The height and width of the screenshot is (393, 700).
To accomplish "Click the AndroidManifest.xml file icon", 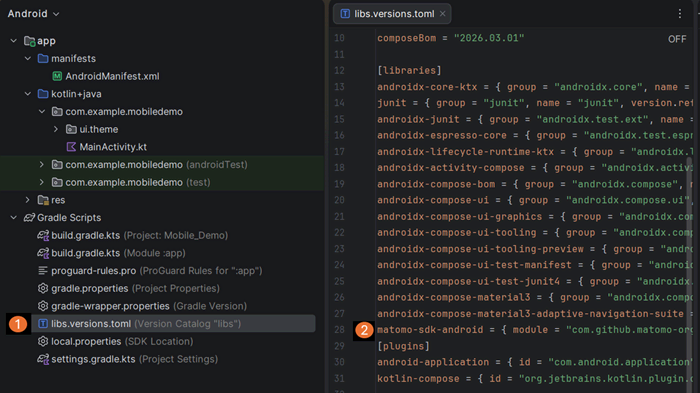I will (x=57, y=76).
